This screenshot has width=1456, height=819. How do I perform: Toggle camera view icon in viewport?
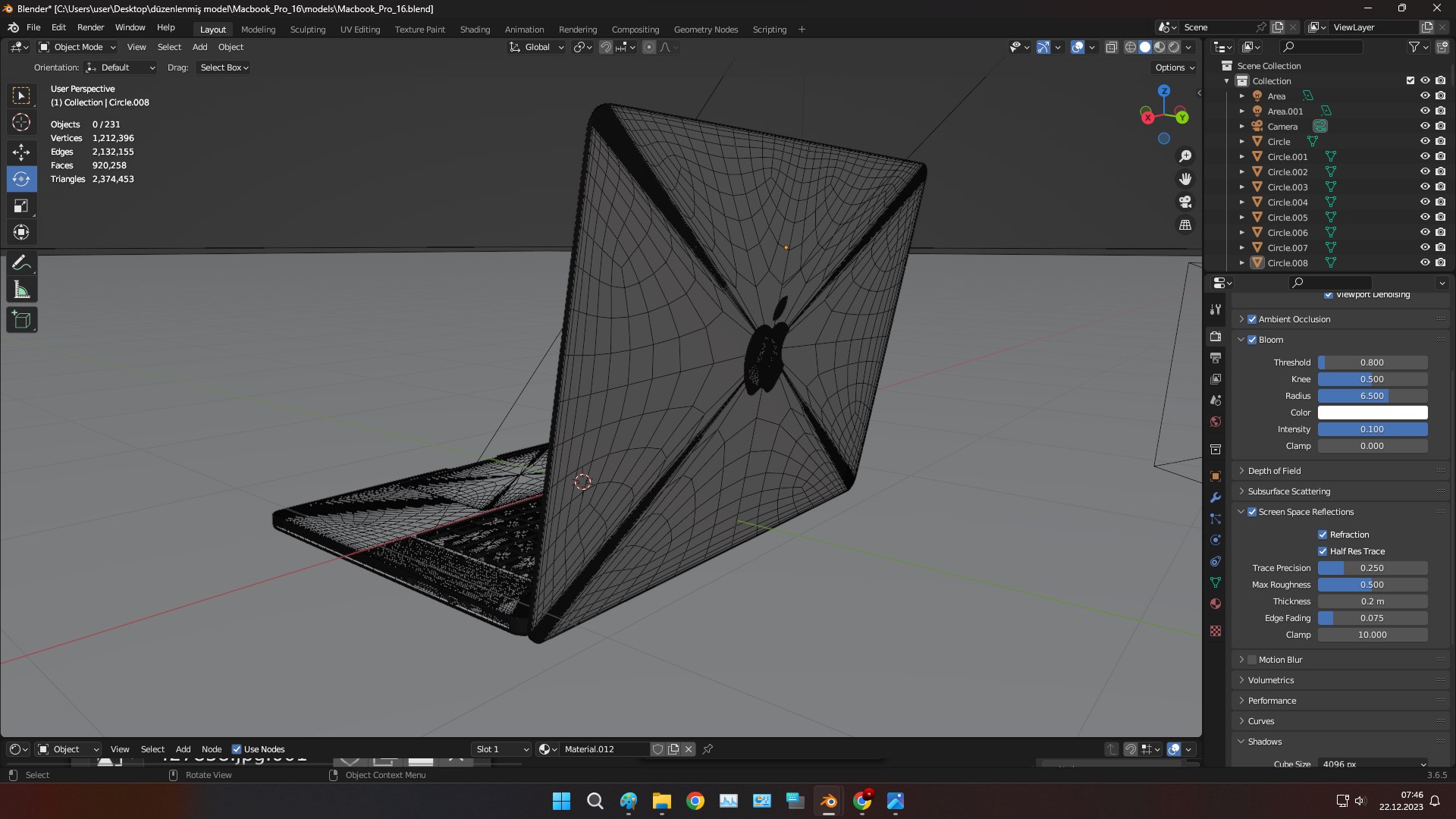(x=1185, y=202)
